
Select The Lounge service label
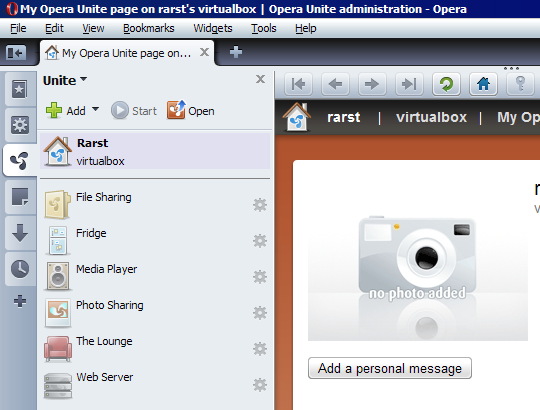104,341
